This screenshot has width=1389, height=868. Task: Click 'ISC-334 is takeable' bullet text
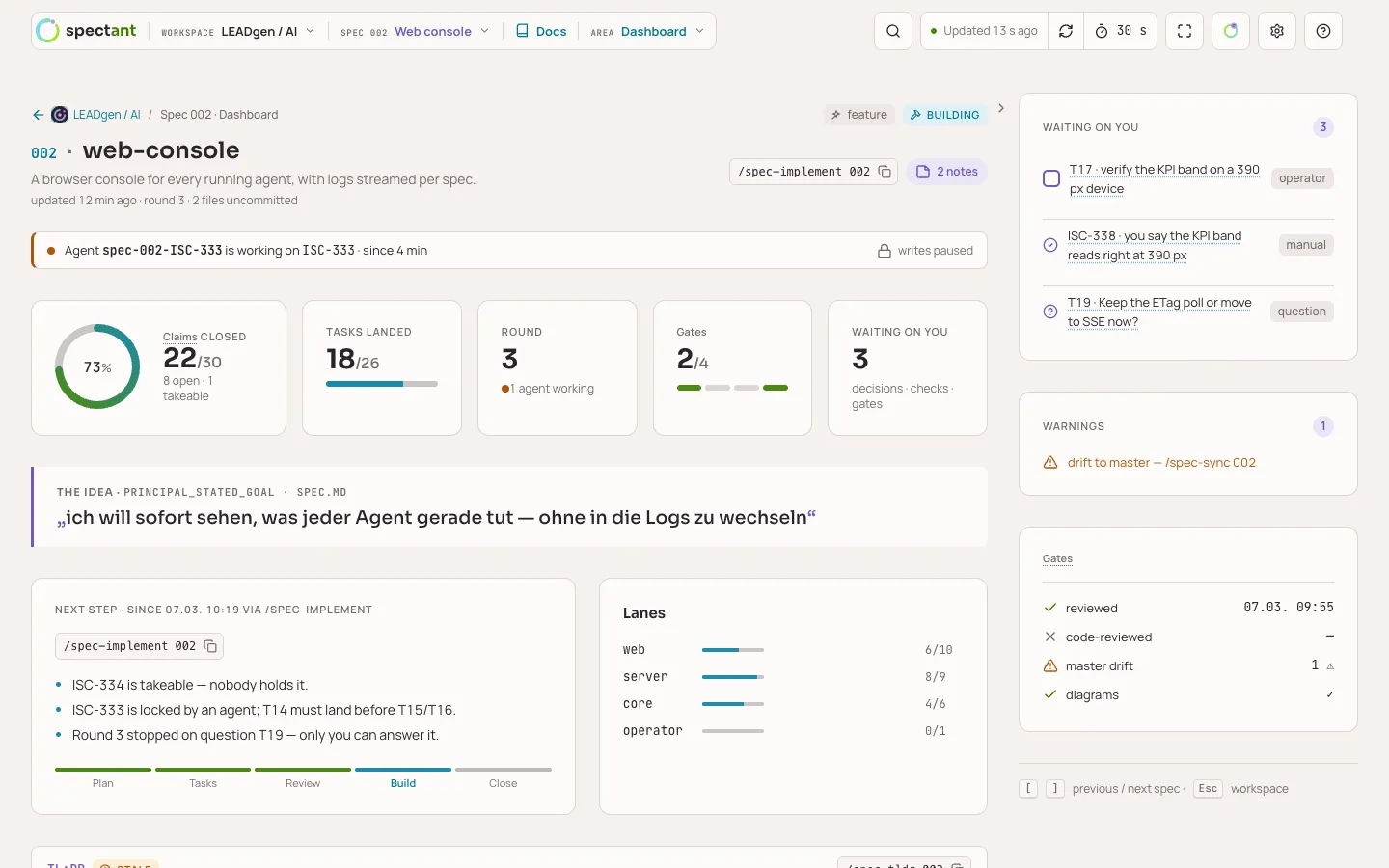pos(189,685)
